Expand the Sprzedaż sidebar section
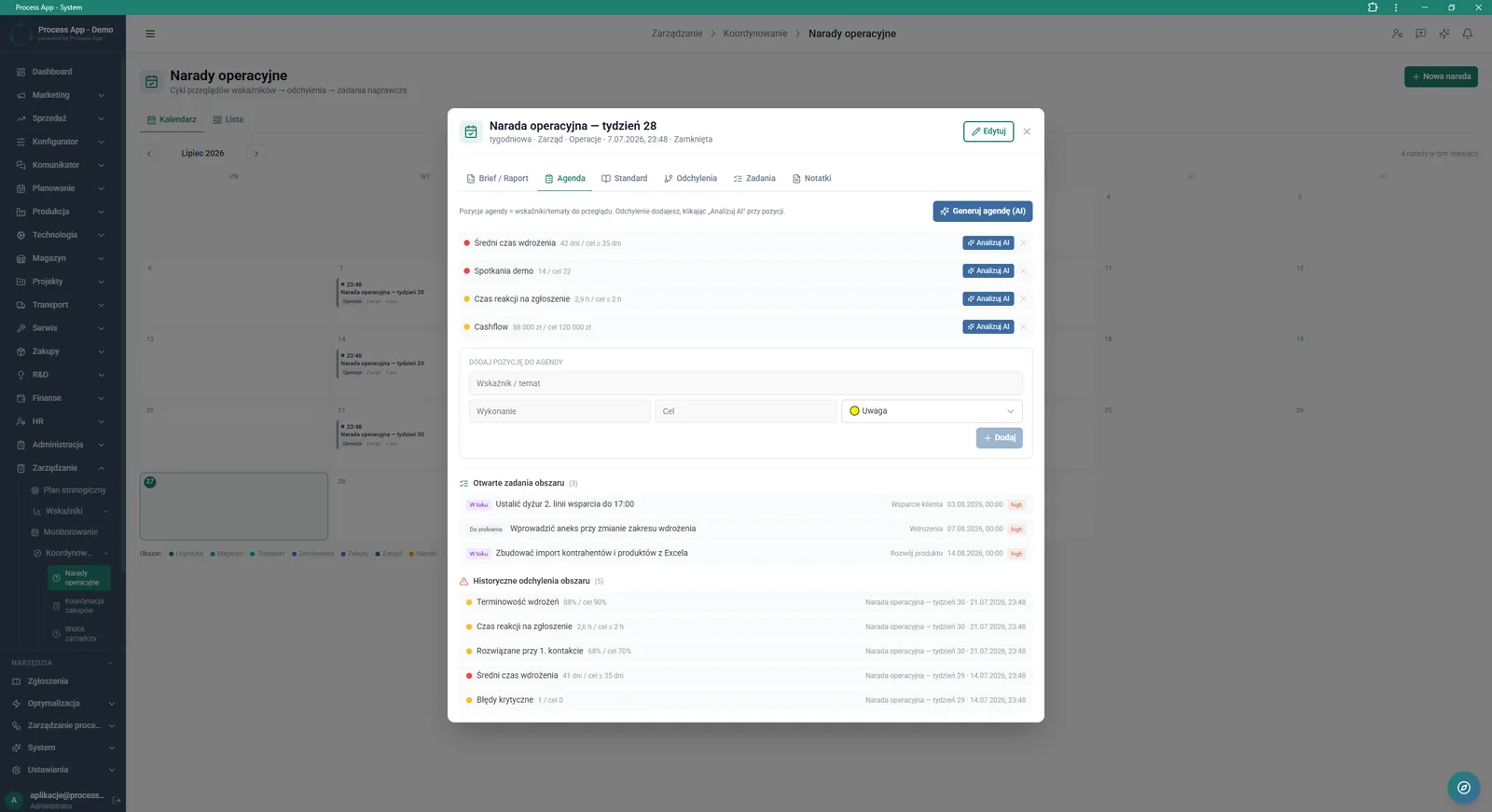Image resolution: width=1492 pixels, height=812 pixels. 62,118
